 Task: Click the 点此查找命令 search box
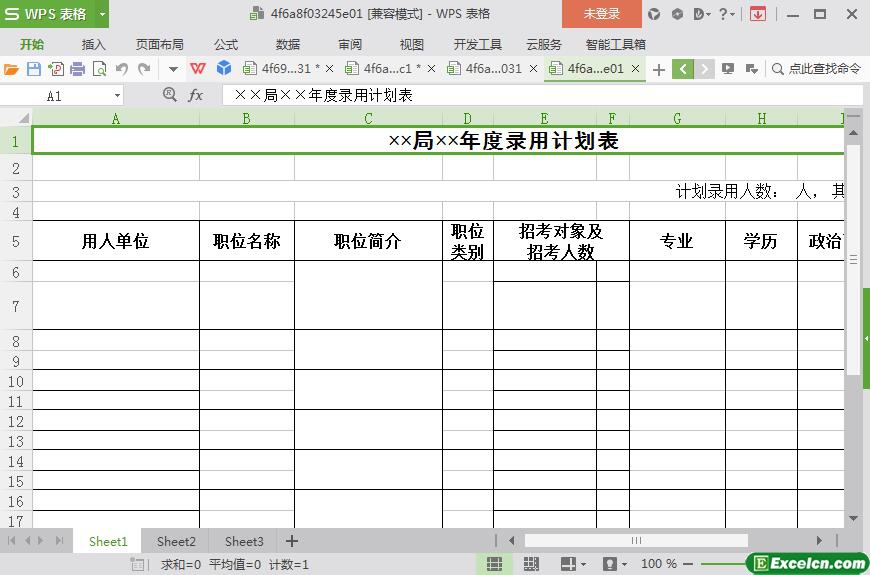tap(816, 69)
